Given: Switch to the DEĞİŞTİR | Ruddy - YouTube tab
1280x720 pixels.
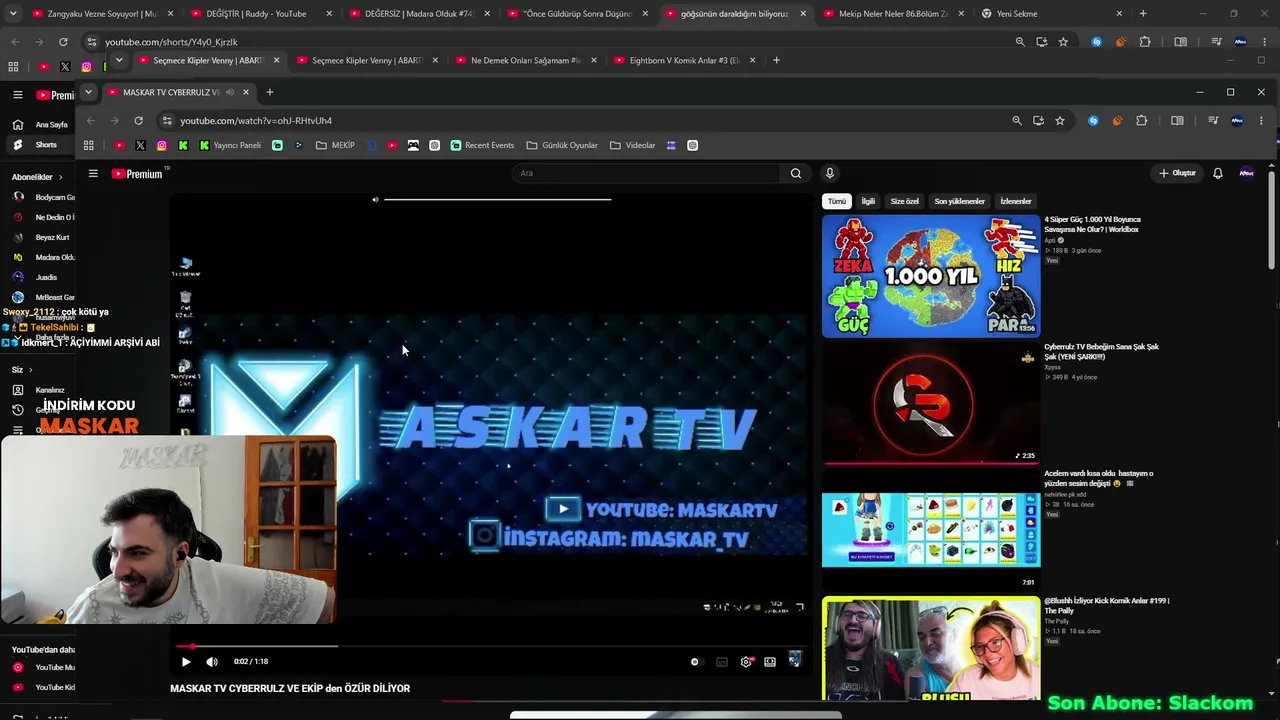Looking at the screenshot, I should [255, 14].
